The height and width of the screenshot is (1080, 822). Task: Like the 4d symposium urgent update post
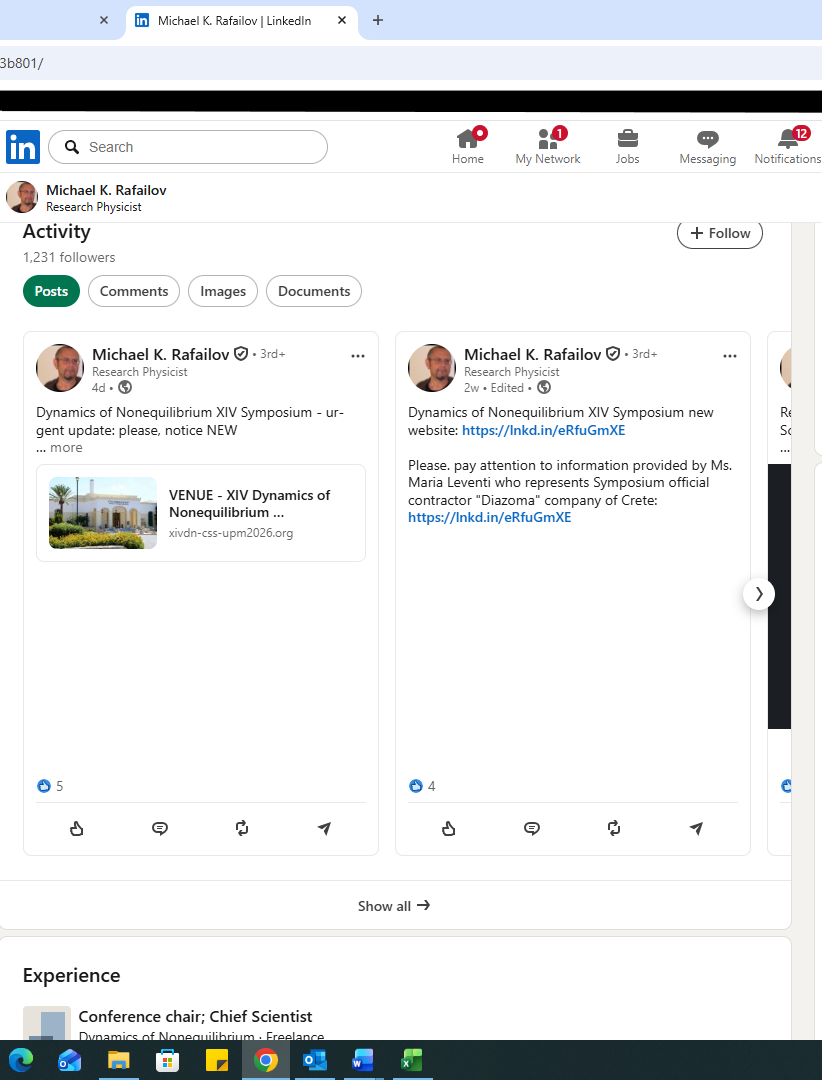[x=76, y=829]
